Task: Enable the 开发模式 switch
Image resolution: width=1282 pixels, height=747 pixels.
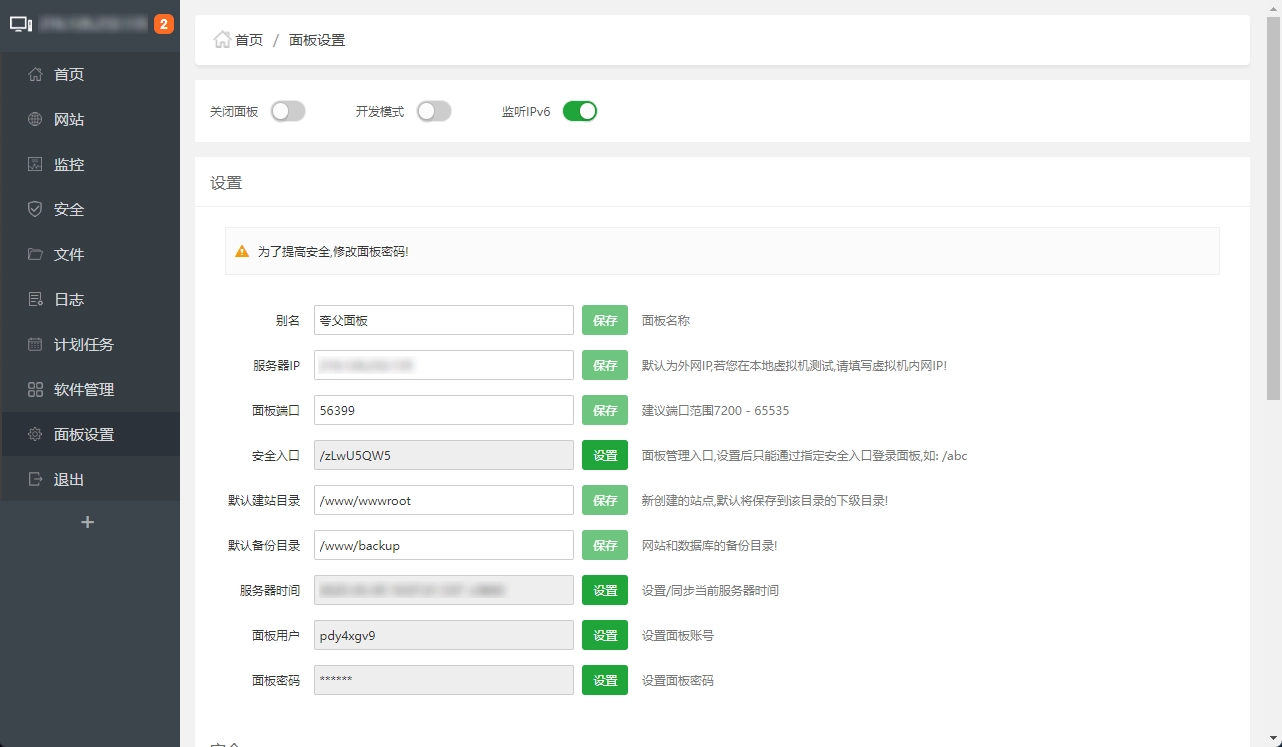Action: coord(434,111)
